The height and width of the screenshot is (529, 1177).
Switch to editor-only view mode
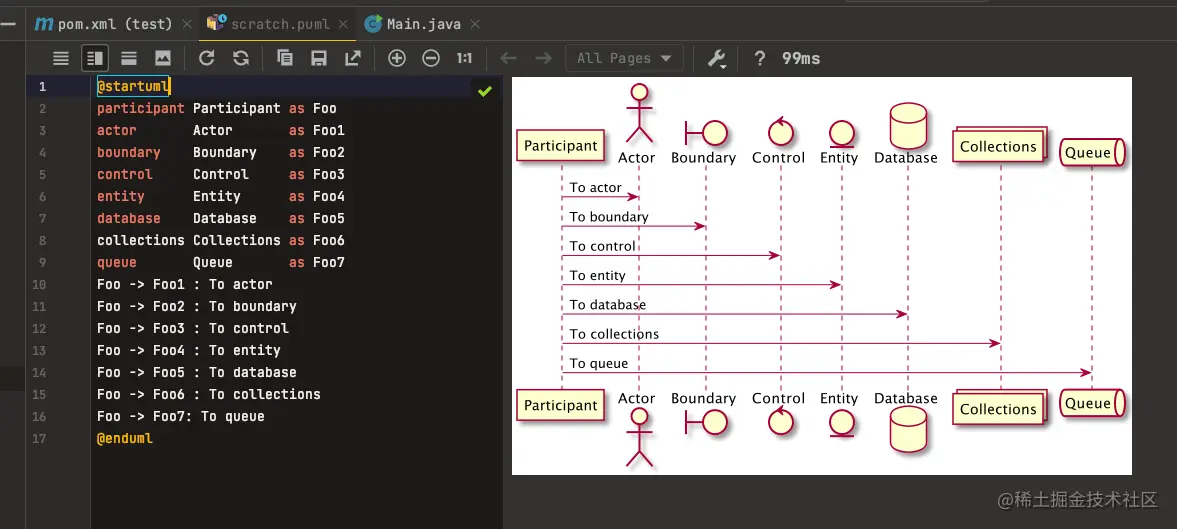tap(61, 58)
